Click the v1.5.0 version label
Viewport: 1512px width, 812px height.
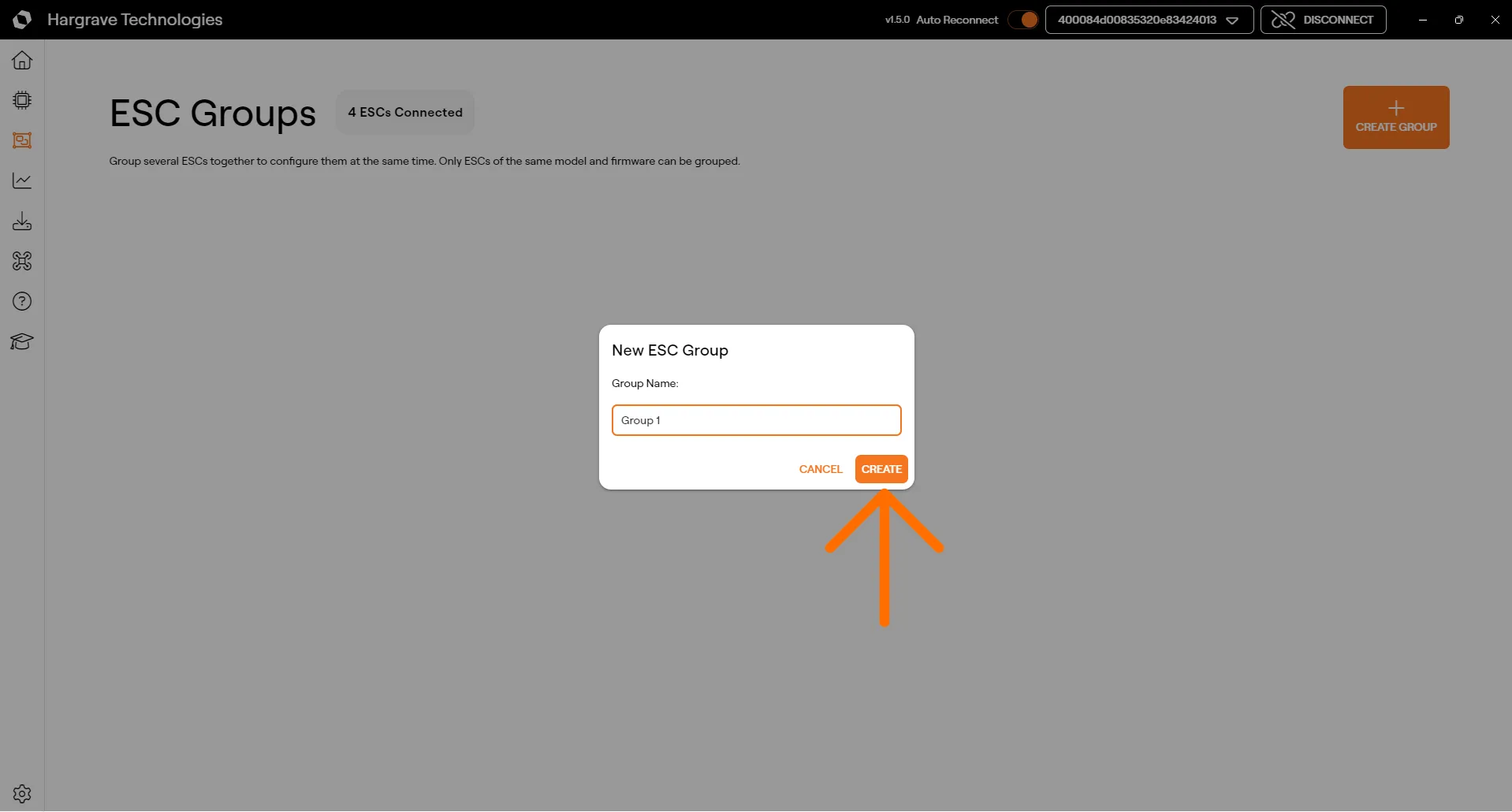897,20
